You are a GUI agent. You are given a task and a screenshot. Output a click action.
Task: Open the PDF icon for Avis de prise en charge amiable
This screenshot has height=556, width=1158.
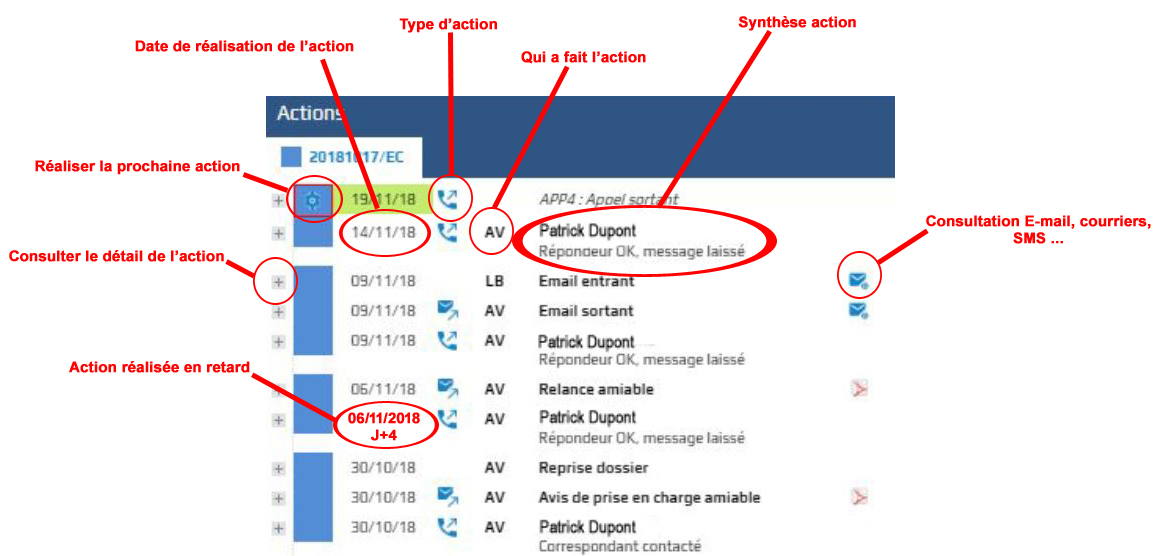tap(858, 497)
